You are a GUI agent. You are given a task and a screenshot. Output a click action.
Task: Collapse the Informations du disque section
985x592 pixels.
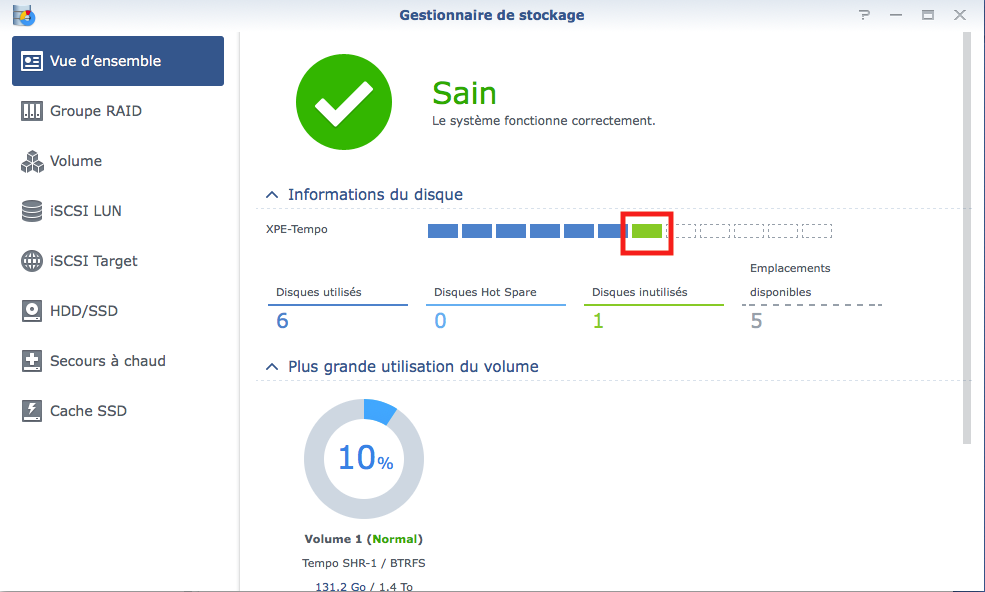[x=272, y=195]
